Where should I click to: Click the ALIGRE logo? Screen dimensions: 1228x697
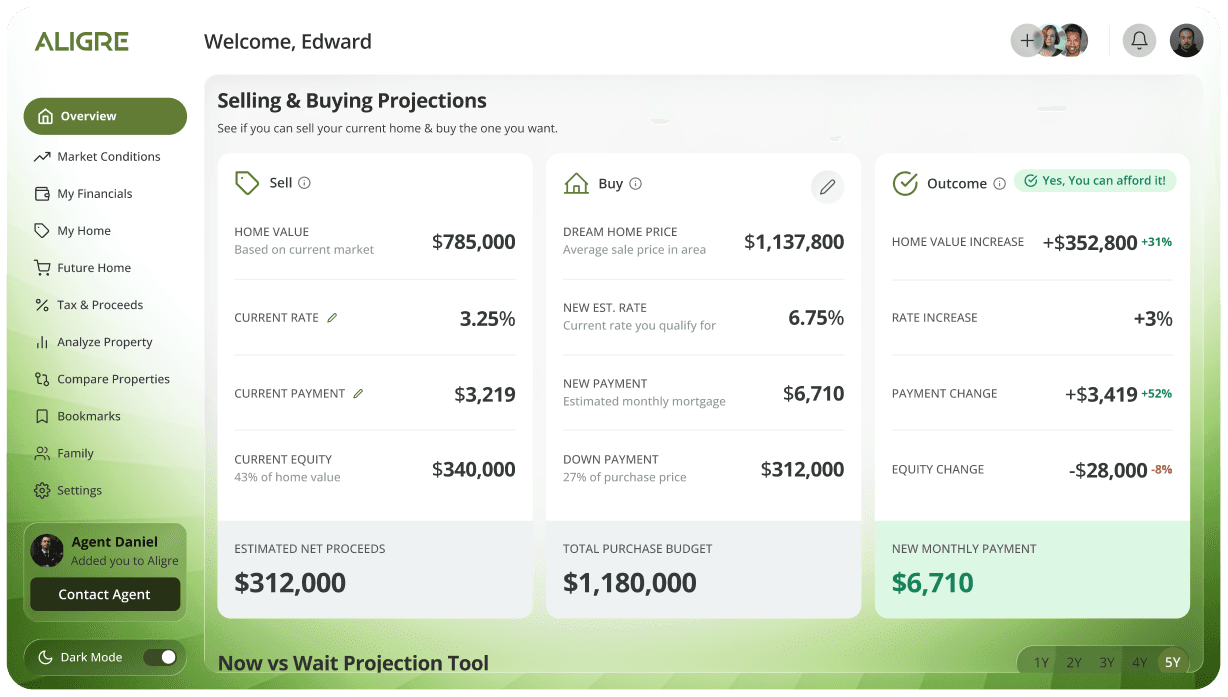click(82, 41)
